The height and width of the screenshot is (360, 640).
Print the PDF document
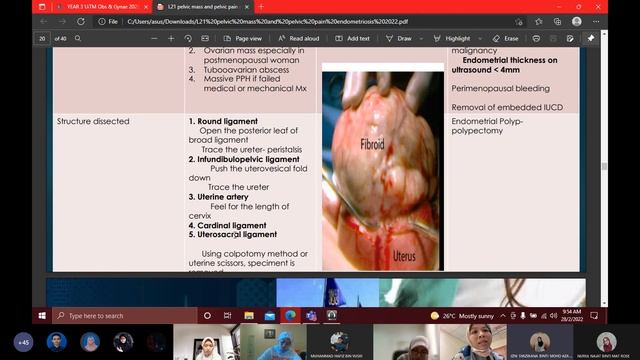(x=536, y=38)
